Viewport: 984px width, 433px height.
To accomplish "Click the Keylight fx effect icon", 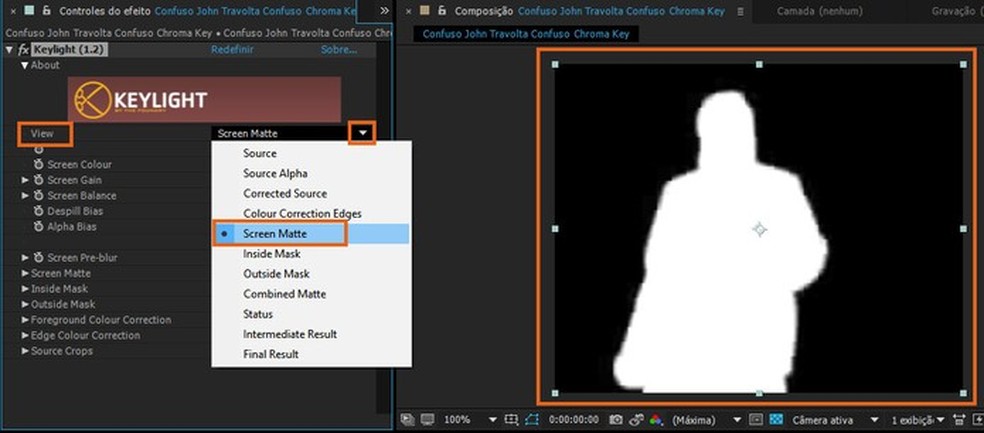I will tap(23, 49).
